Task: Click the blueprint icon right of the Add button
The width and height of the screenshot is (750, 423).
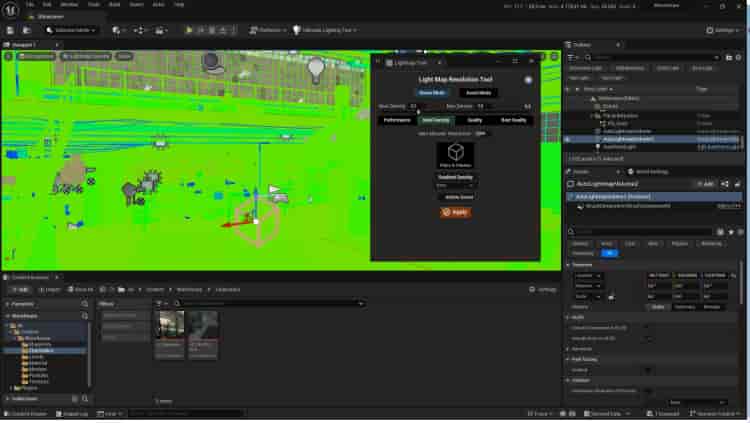Action: click(725, 184)
